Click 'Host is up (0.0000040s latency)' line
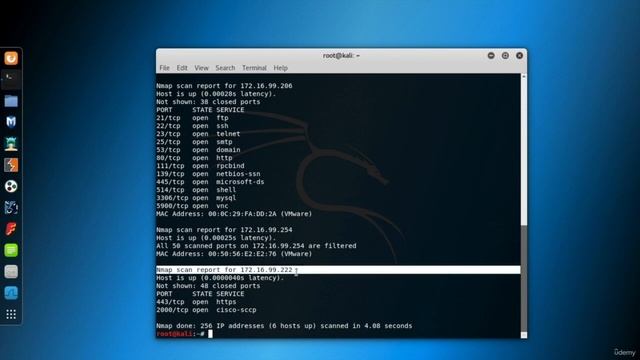 [220, 278]
